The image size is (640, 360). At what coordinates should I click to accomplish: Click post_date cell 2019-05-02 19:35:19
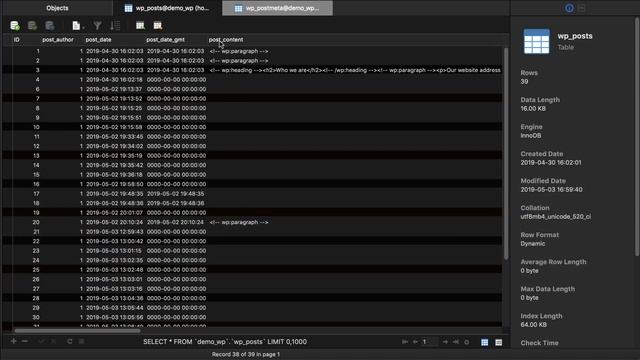click(x=114, y=156)
